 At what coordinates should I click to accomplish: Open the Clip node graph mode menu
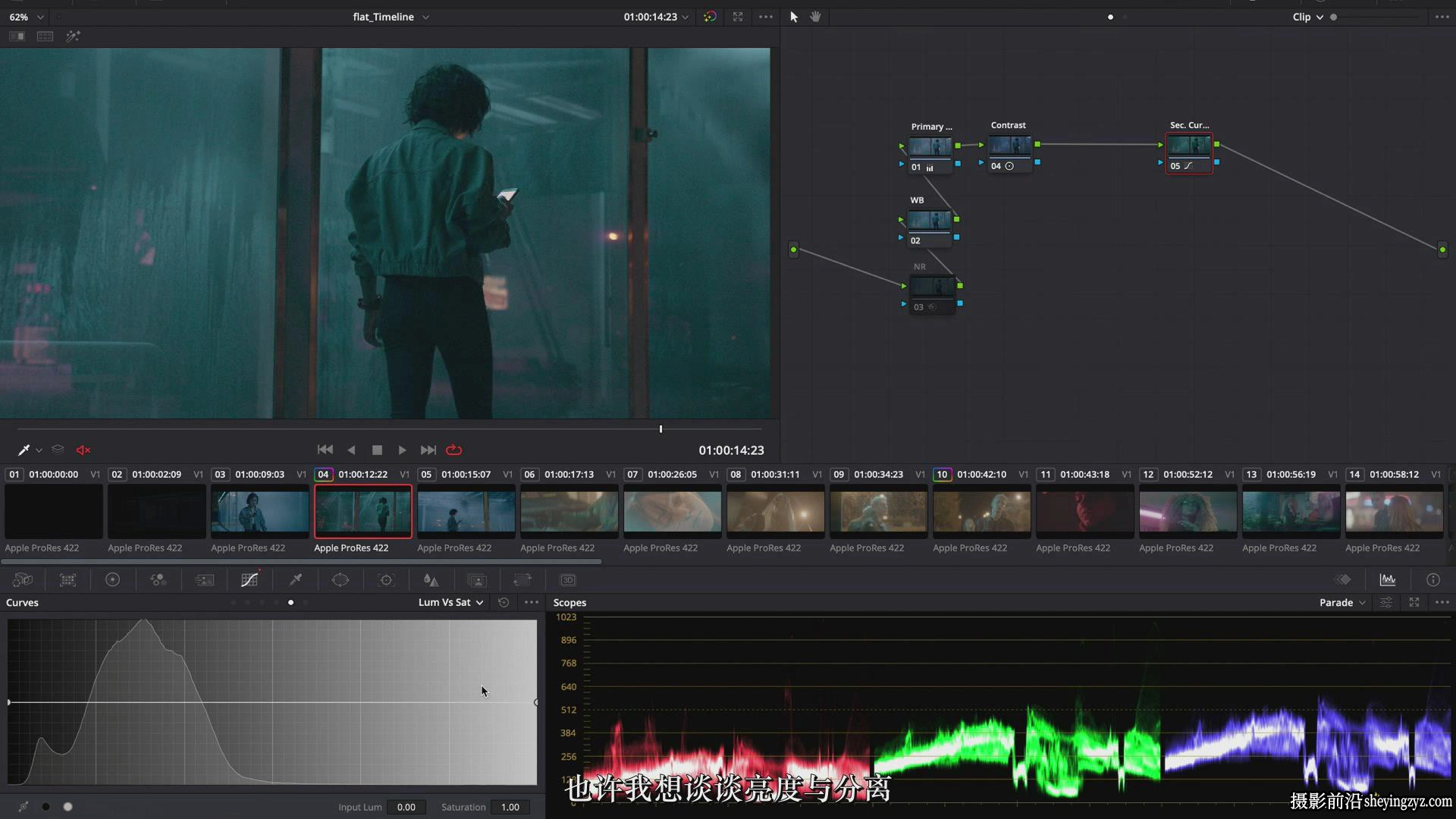pos(1308,17)
